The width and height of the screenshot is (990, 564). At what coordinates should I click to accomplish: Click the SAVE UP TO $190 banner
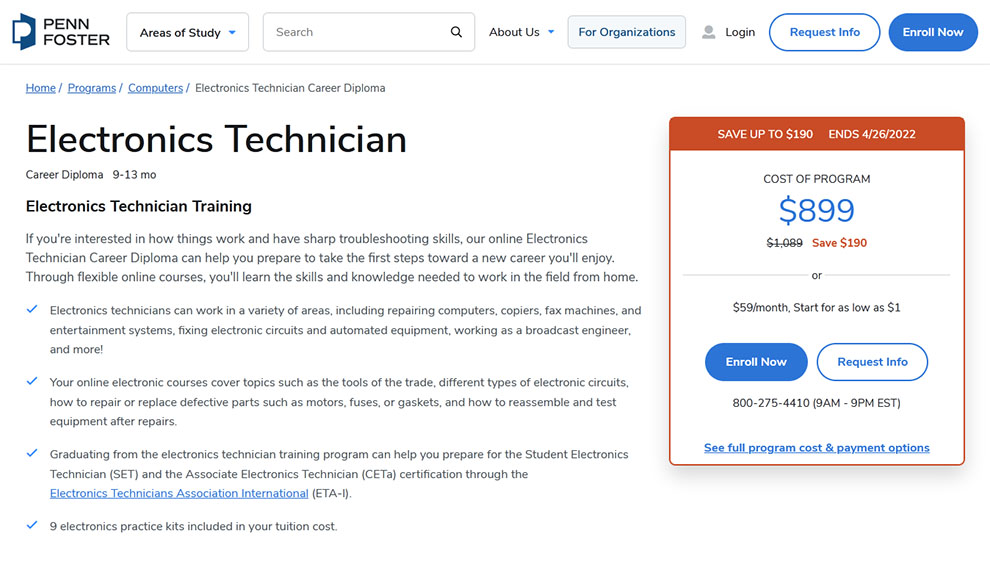[x=816, y=134]
